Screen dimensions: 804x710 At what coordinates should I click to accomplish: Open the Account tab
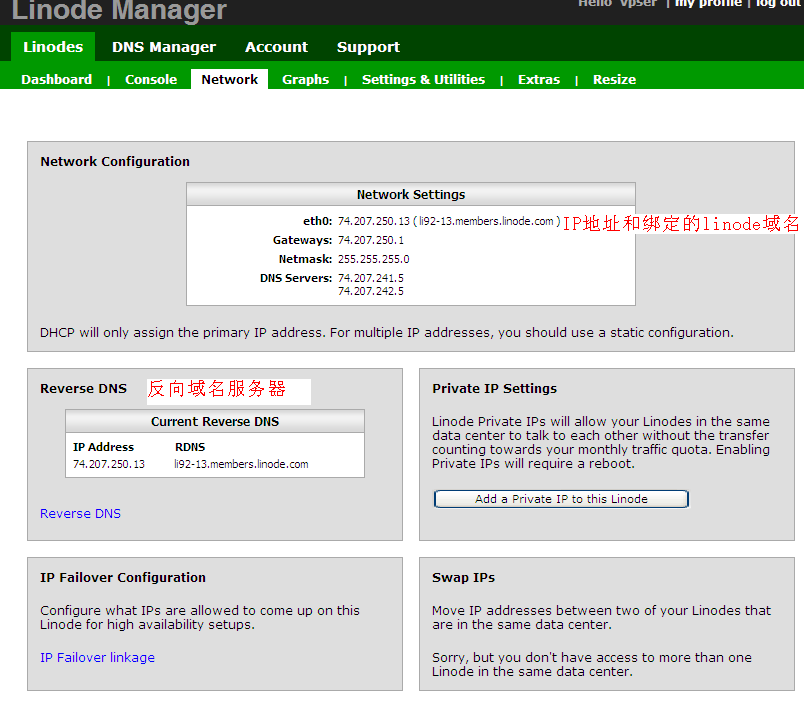click(276, 47)
